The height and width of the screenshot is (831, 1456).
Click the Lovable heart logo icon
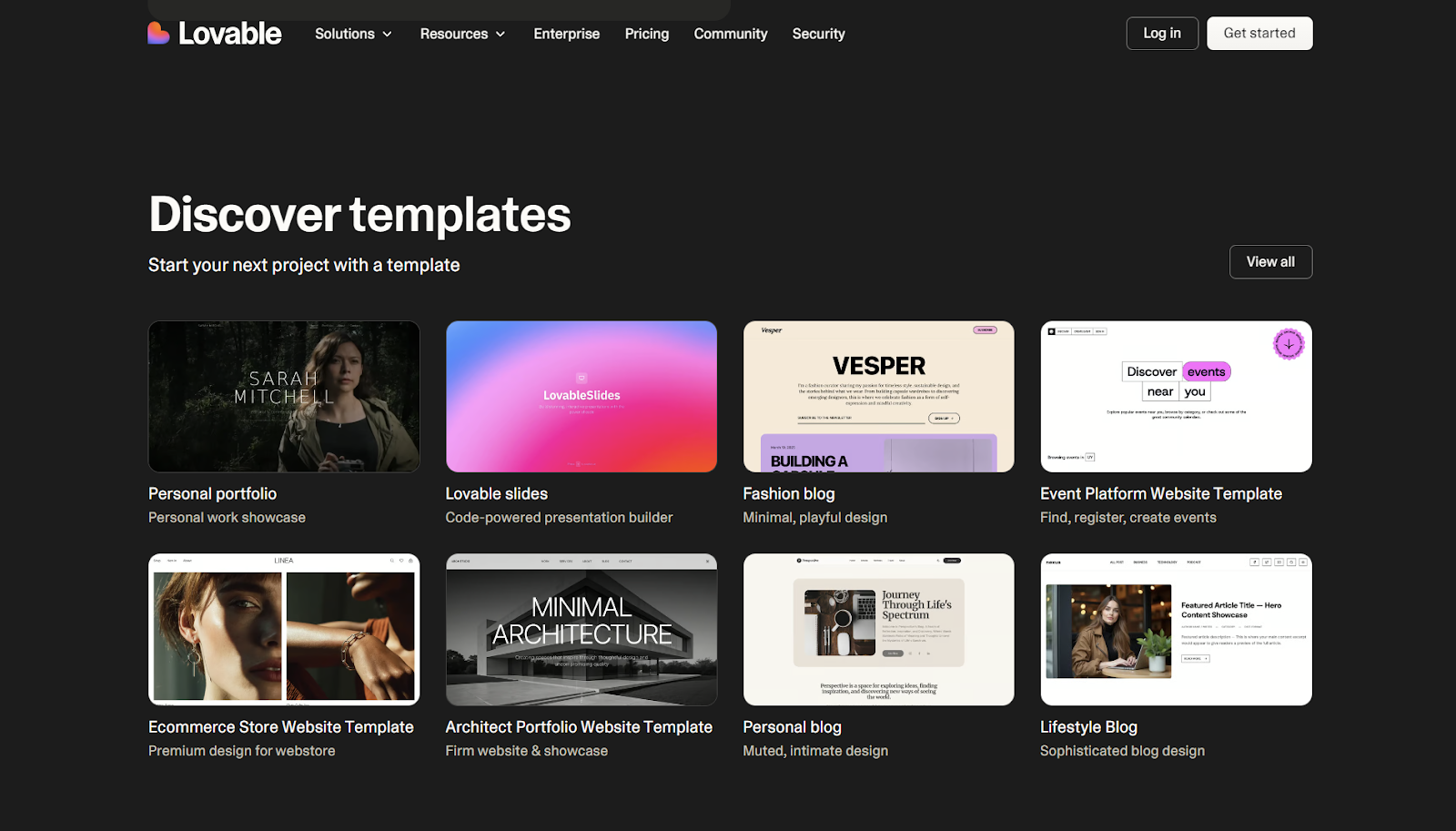pyautogui.click(x=158, y=34)
